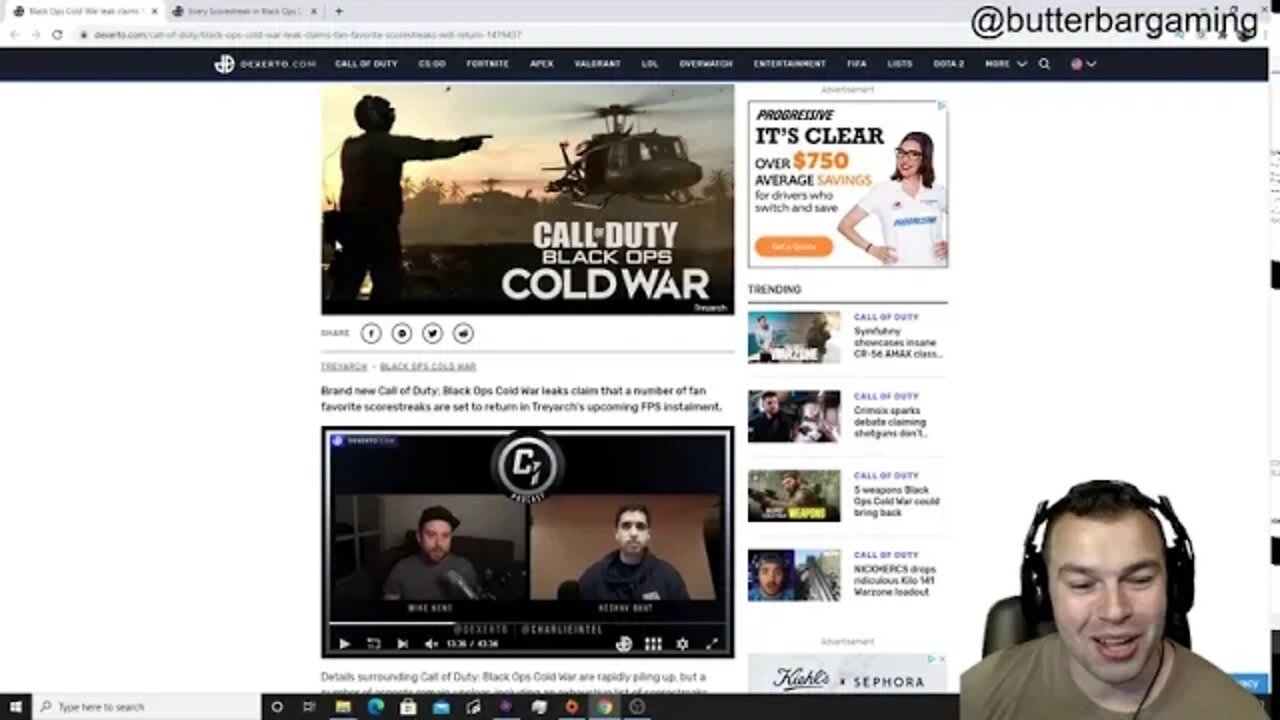Open Task View on the taskbar

click(x=309, y=707)
